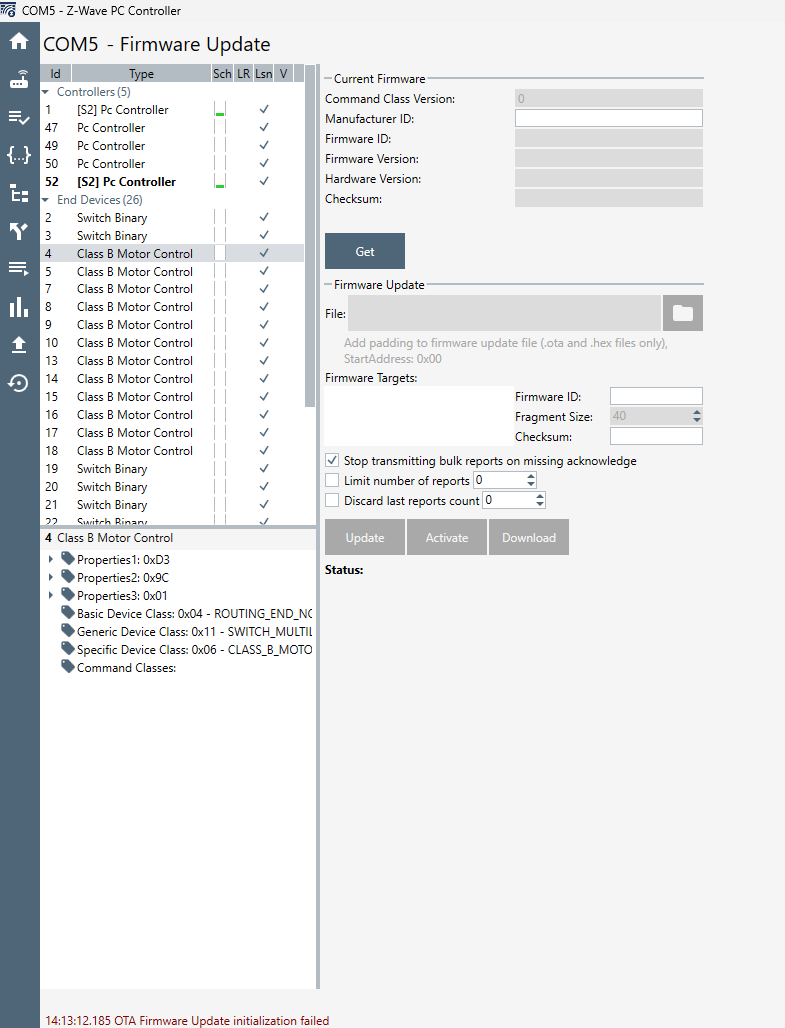Click the Limit number of reports value field

pyautogui.click(x=499, y=480)
